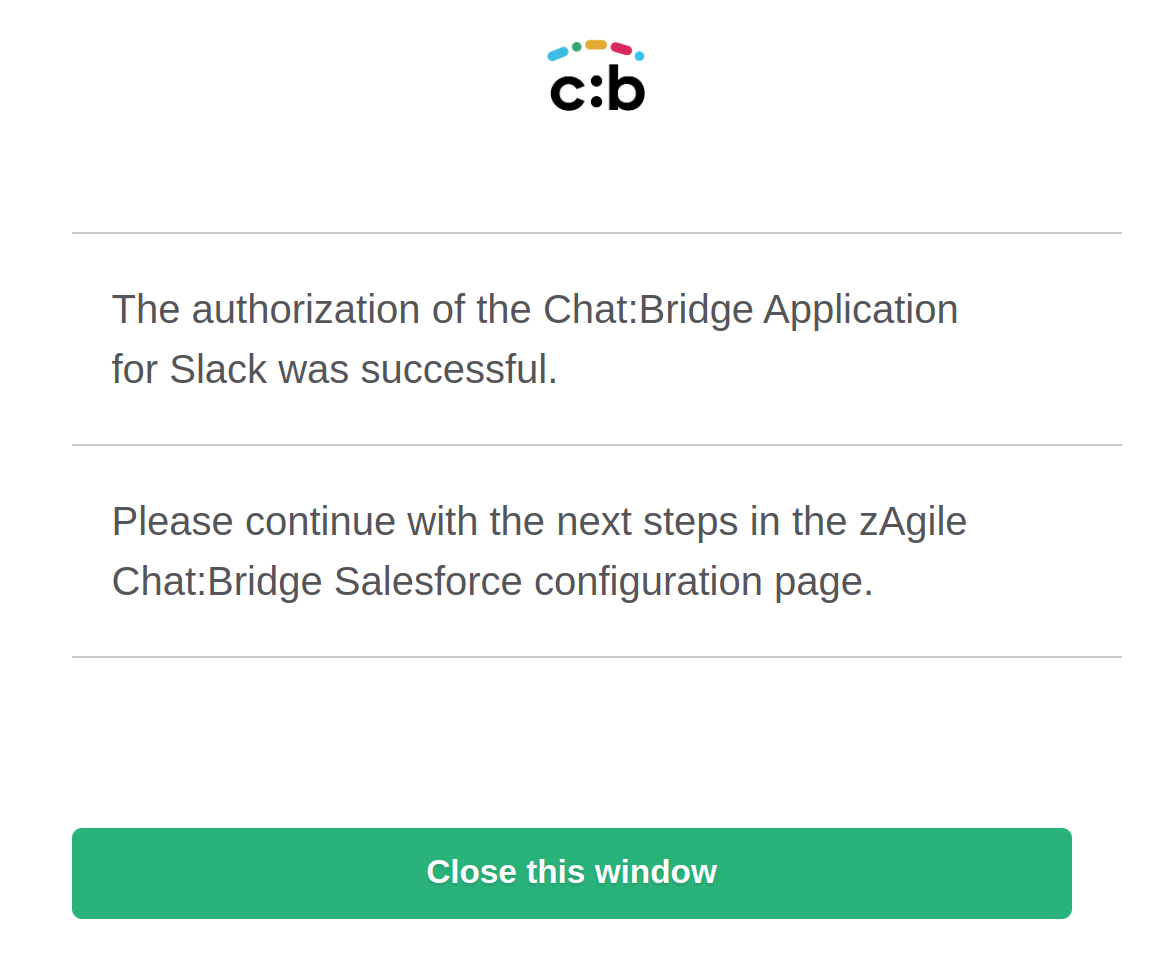This screenshot has height=959, width=1167.
Task: Click the word "successful" in the message
Action: click(x=453, y=370)
